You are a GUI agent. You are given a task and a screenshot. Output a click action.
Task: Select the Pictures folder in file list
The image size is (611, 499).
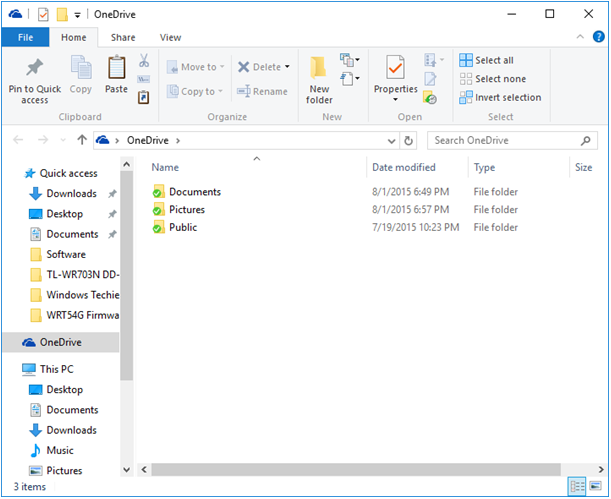(x=178, y=210)
